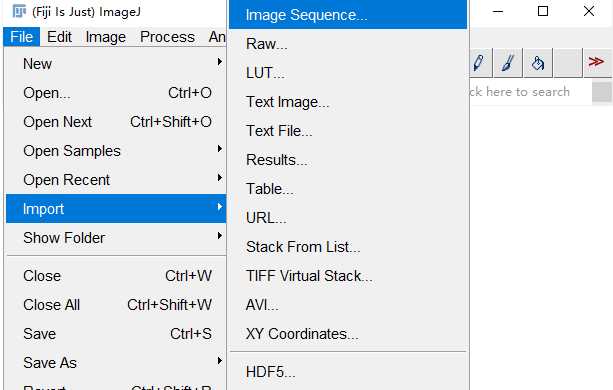Open the Process menu
Viewport: 613px width, 390px height.
pyautogui.click(x=167, y=37)
